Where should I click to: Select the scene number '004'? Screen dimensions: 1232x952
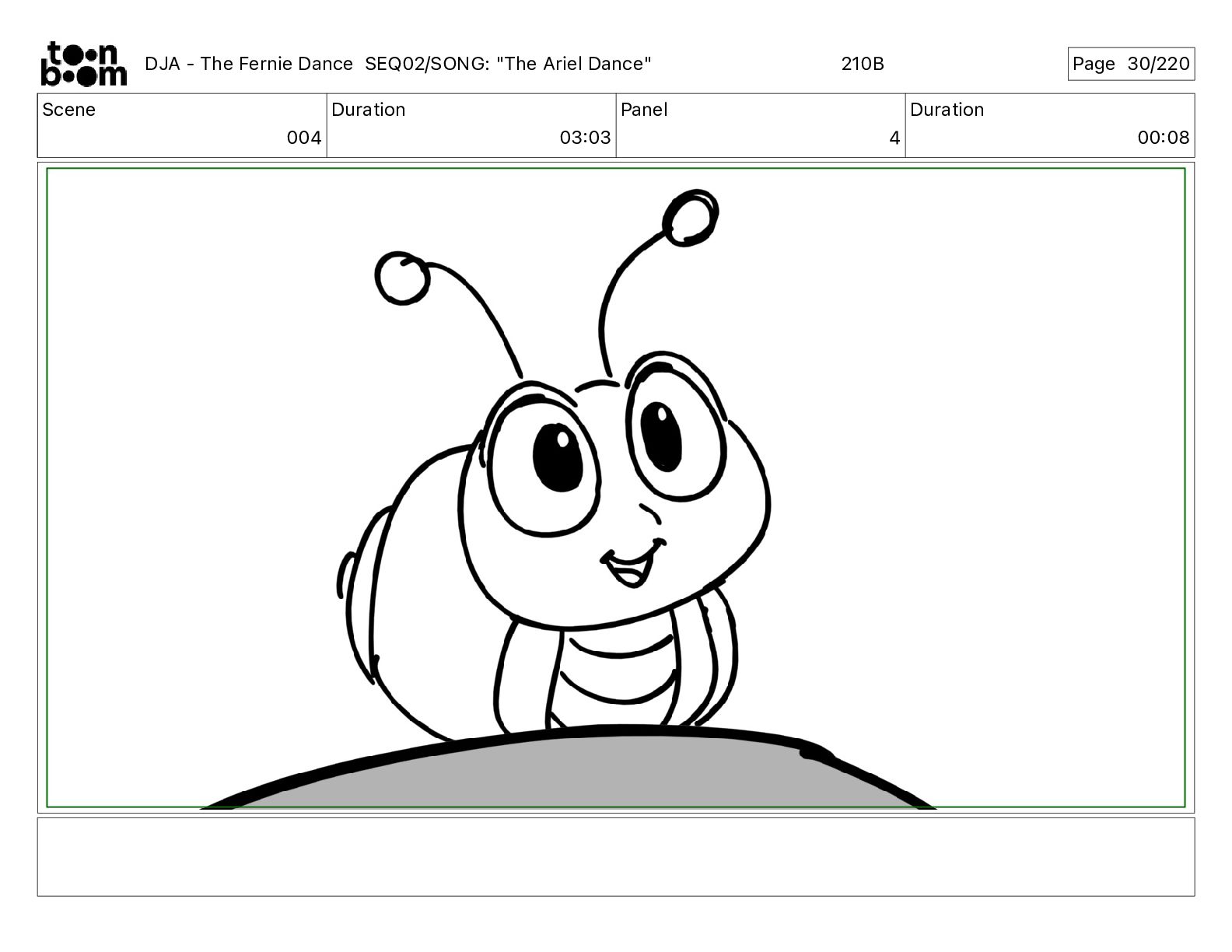[304, 138]
